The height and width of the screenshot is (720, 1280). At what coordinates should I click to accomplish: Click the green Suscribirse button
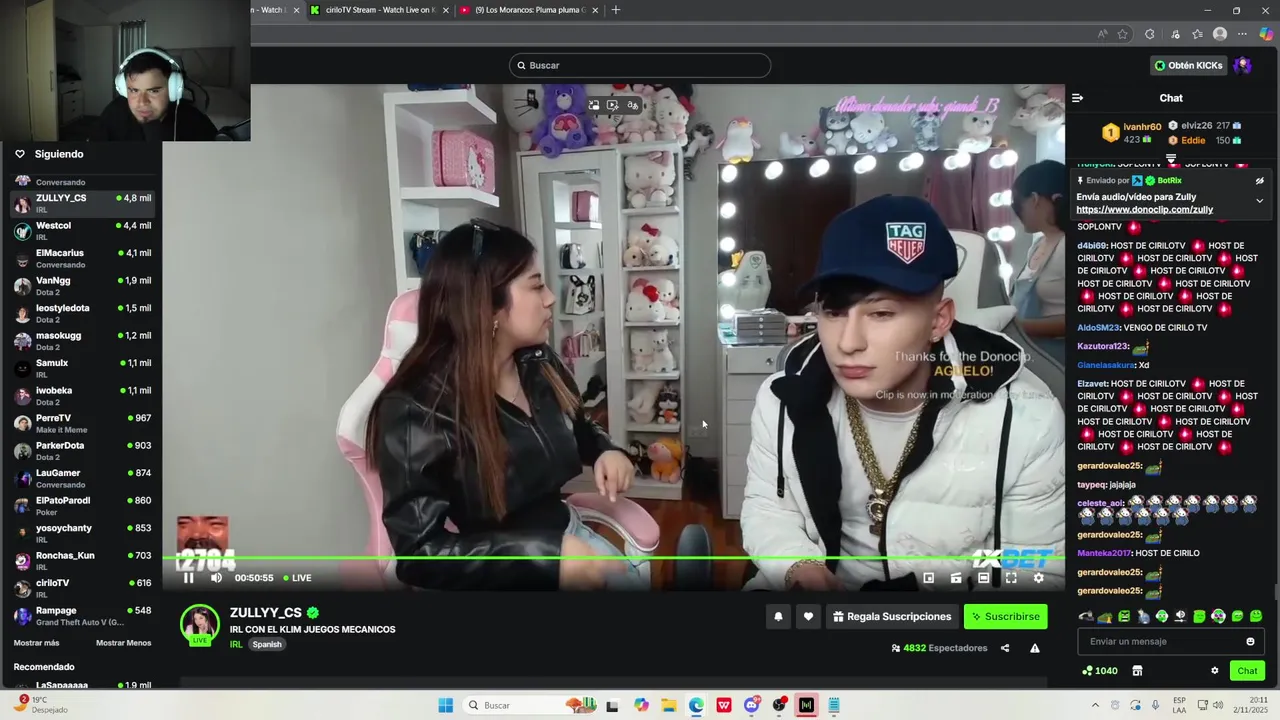click(x=1005, y=617)
